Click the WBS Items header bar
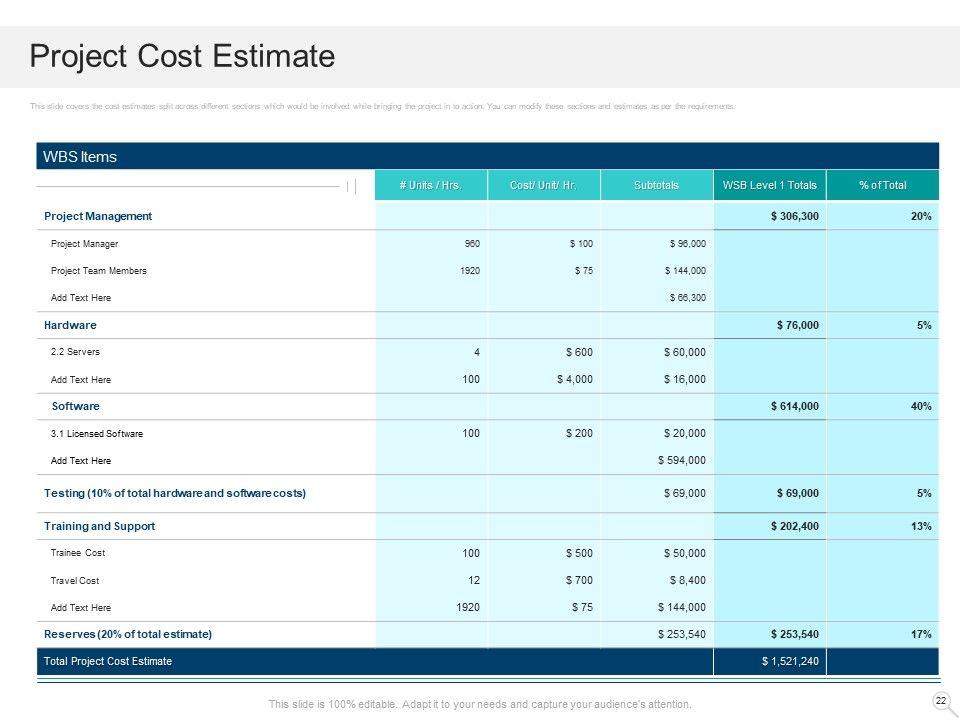The height and width of the screenshot is (720, 960). (487, 157)
